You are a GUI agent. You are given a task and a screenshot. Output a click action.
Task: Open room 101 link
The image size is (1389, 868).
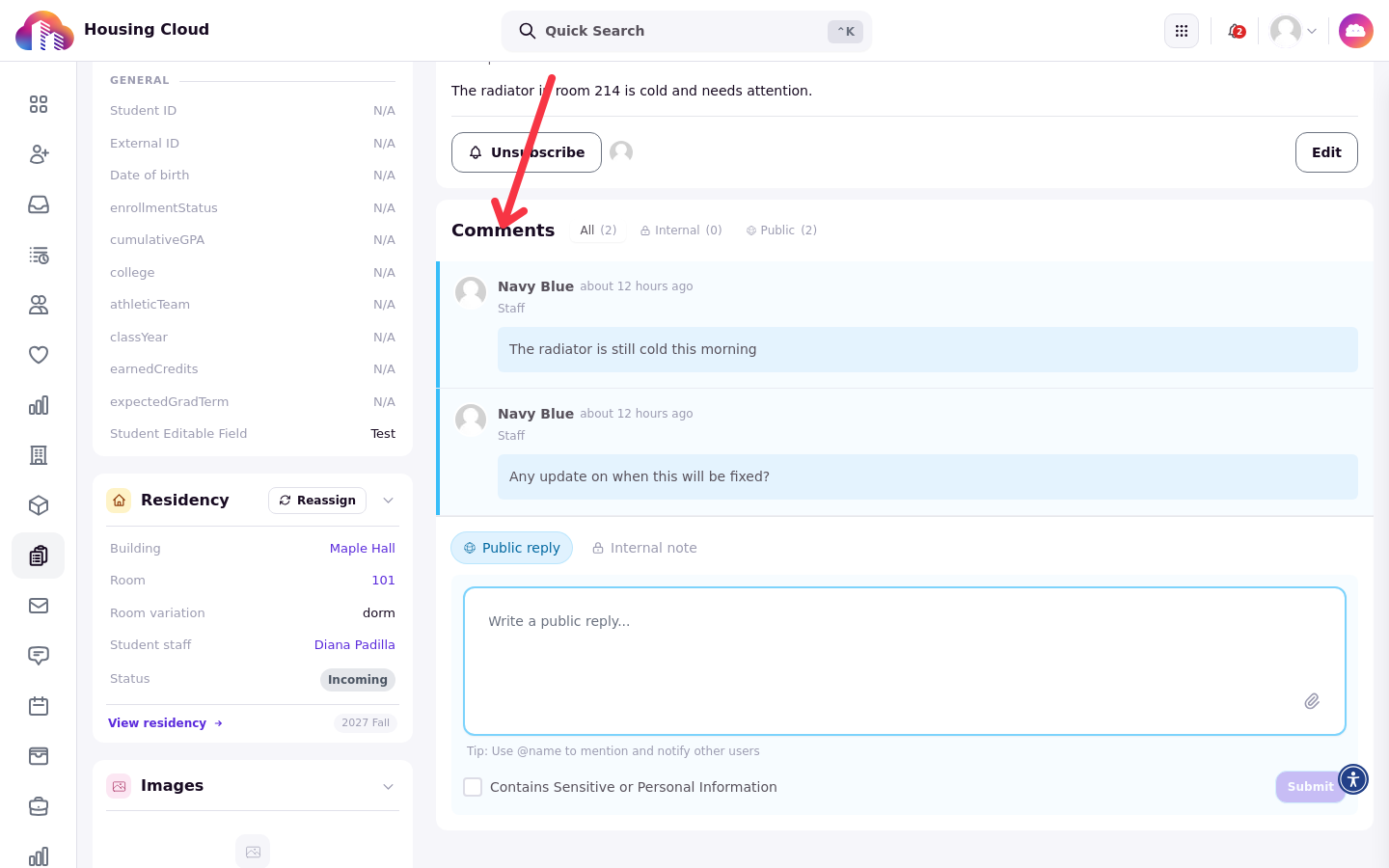coord(384,581)
